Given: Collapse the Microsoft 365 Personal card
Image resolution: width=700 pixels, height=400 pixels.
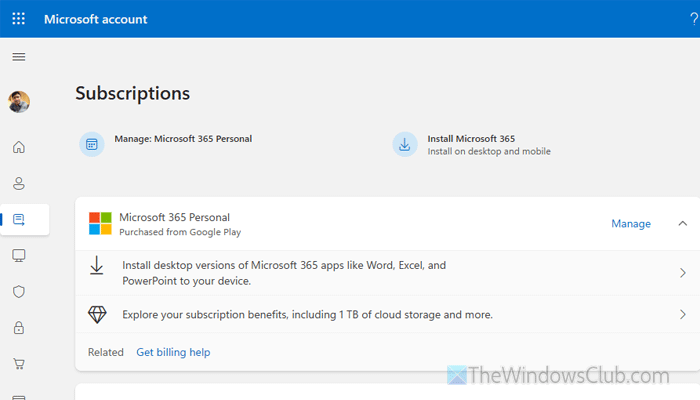Looking at the screenshot, I should coord(683,223).
